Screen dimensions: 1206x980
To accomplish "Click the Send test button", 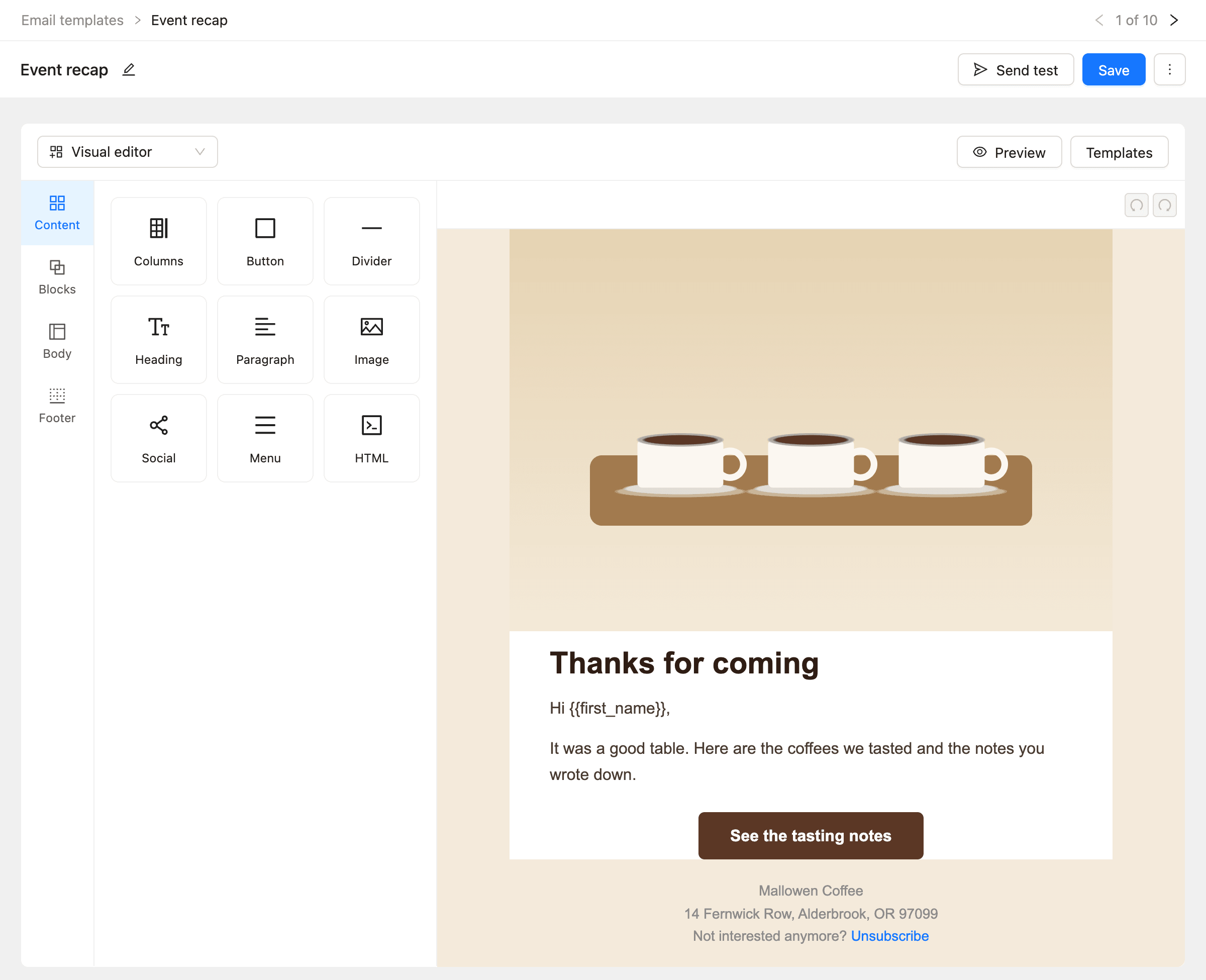I will [x=1015, y=69].
